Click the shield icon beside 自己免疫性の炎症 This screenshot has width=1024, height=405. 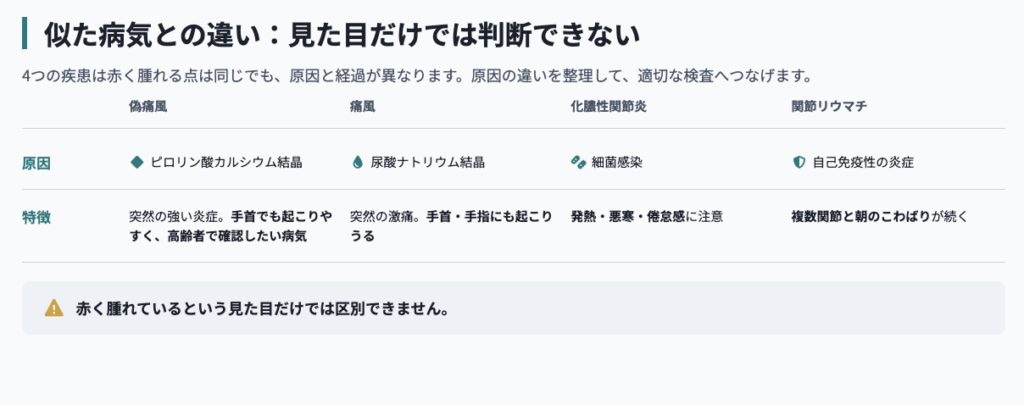(798, 162)
